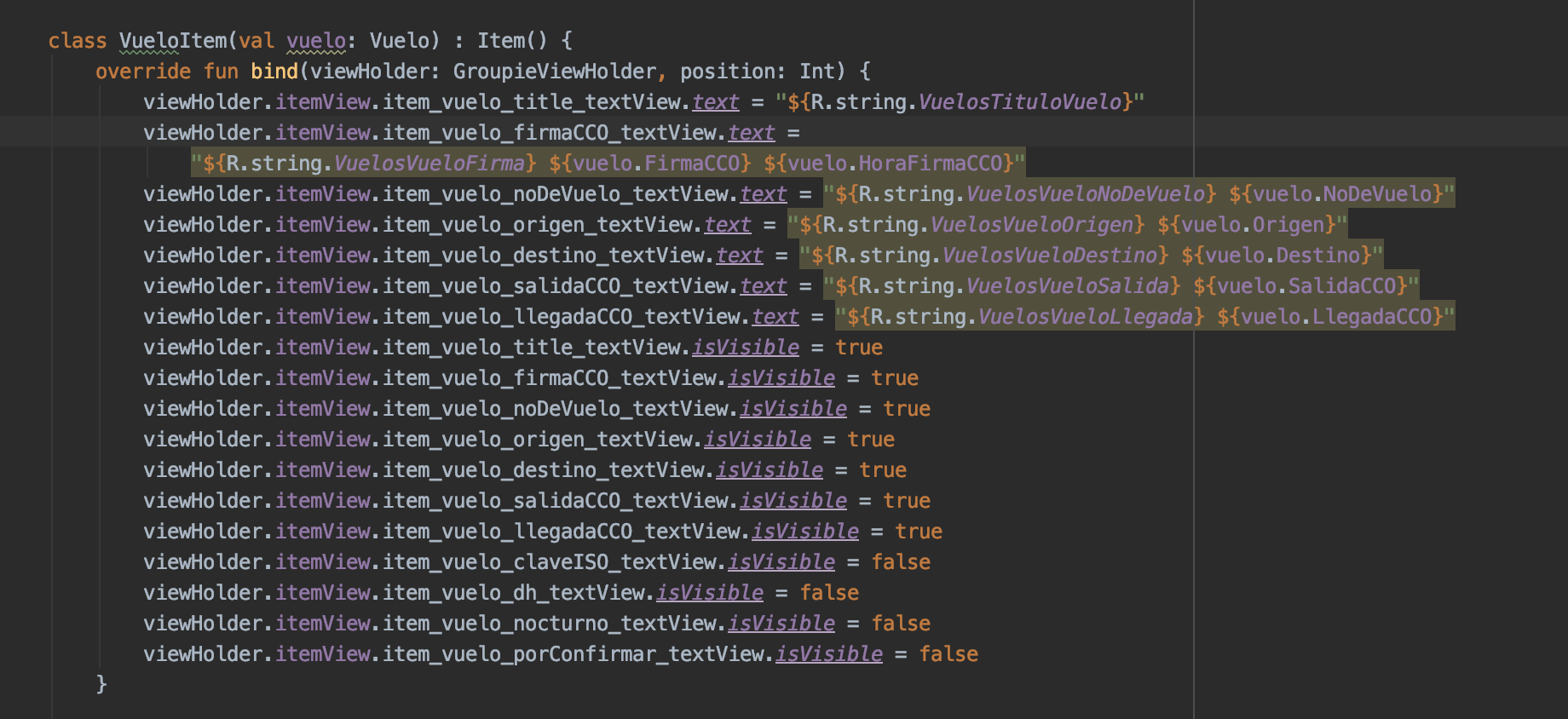The height and width of the screenshot is (719, 1568).
Task: Click isVisible on item_vuelo_porConfirmar_textView
Action: [828, 654]
